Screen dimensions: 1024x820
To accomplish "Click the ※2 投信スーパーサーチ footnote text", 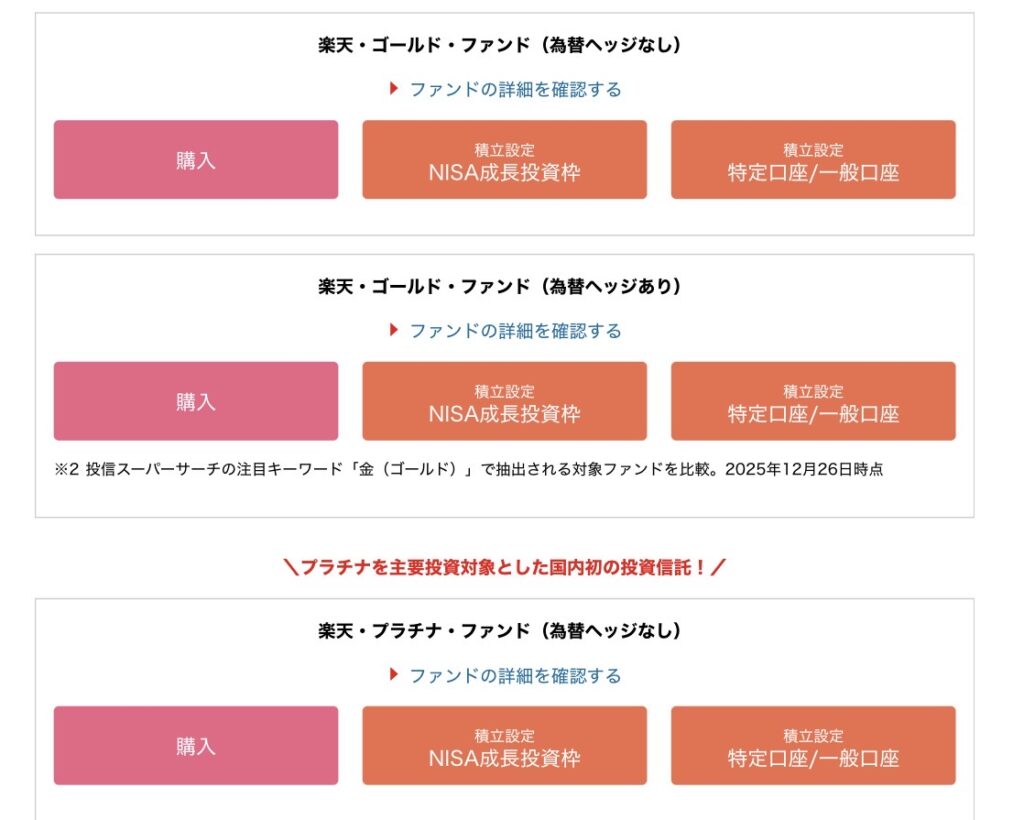I will (x=469, y=469).
